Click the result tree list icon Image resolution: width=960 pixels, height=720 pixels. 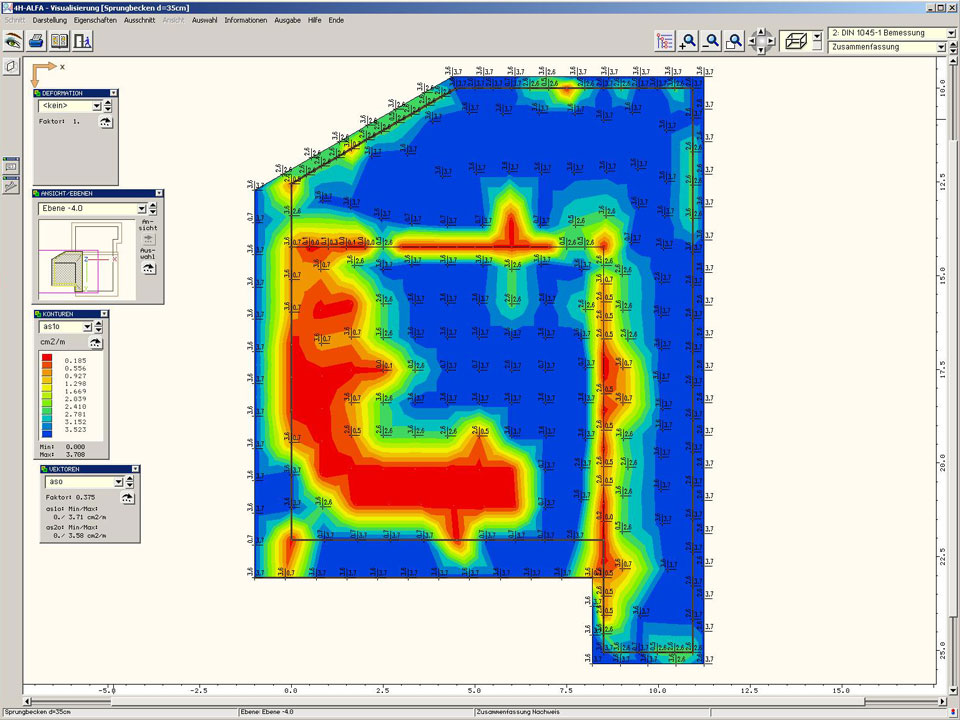pyautogui.click(x=665, y=41)
